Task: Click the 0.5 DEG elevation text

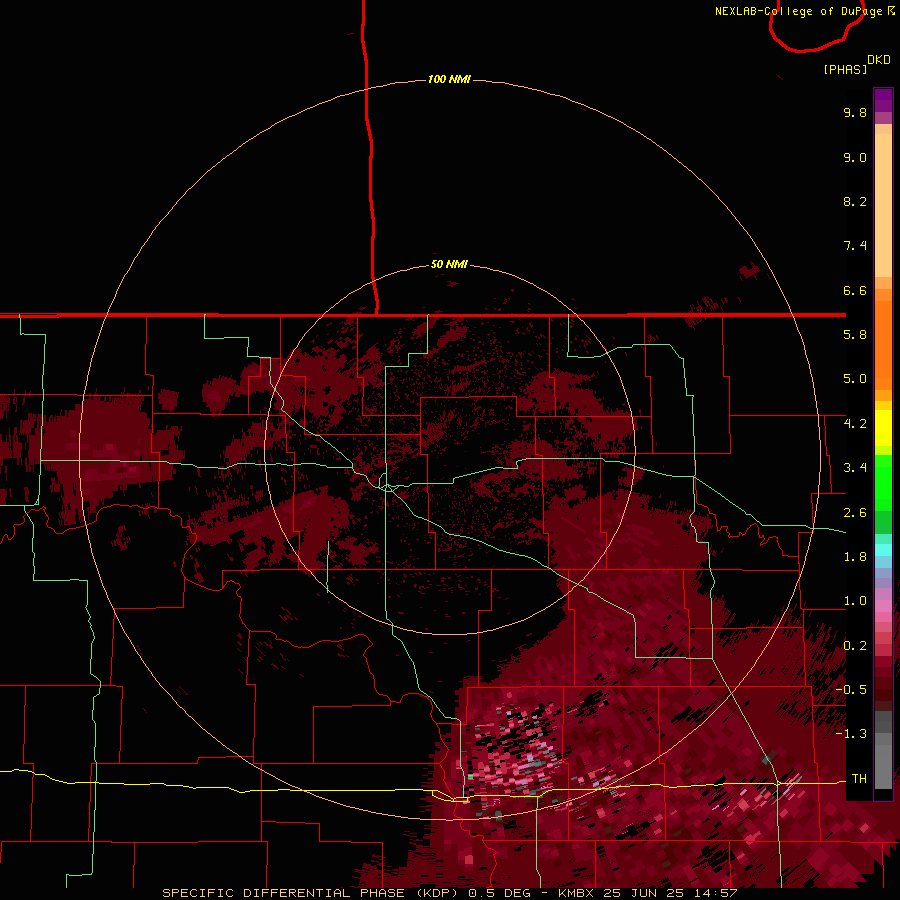Action: pos(499,893)
